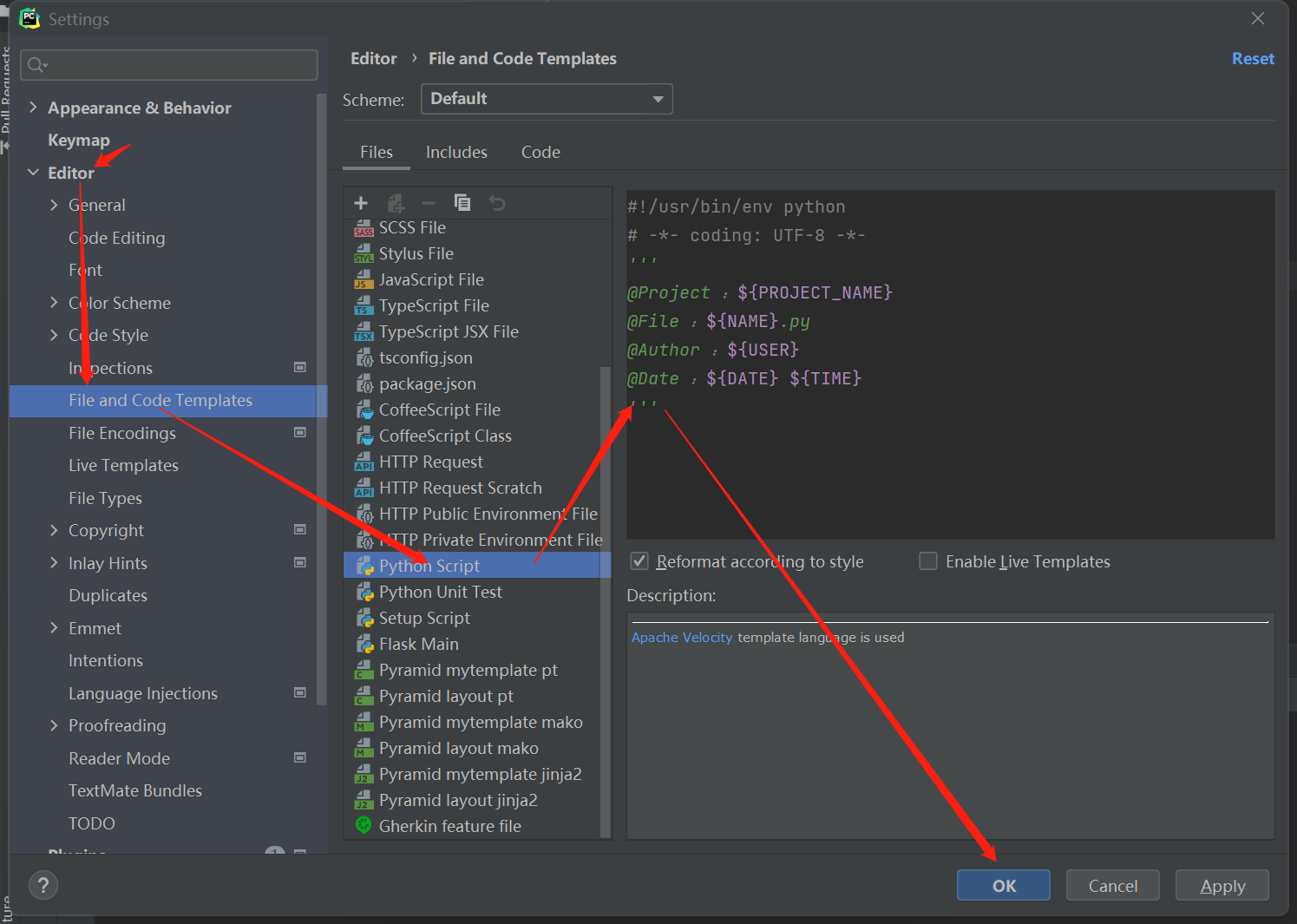The height and width of the screenshot is (924, 1297).
Task: Select Python Script template in list
Action: (x=477, y=566)
